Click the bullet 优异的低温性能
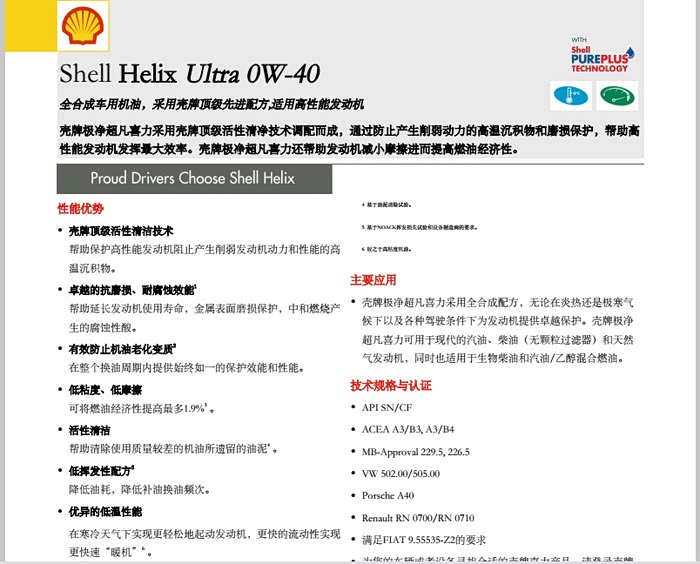 tap(105, 512)
